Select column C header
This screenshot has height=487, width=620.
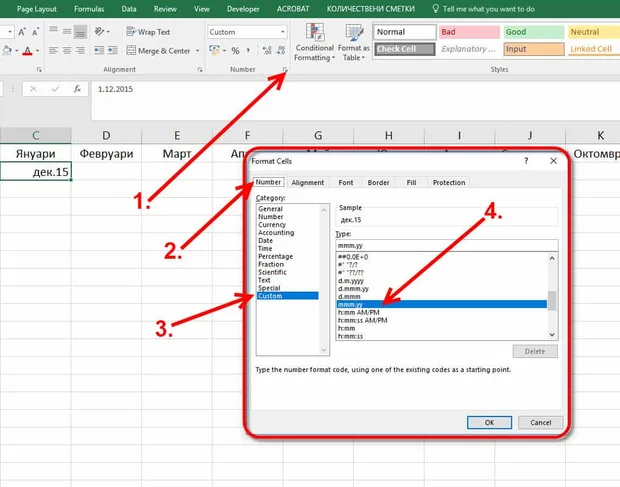point(36,136)
